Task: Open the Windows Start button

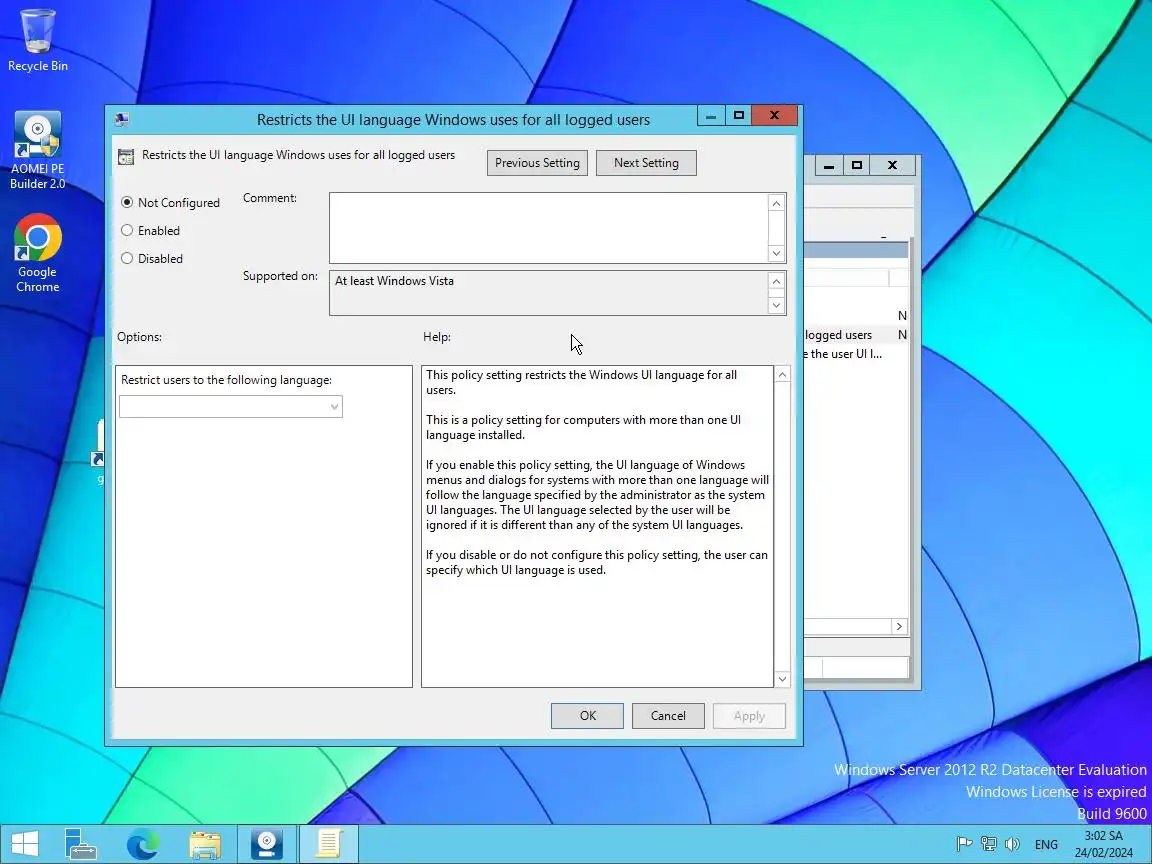Action: tap(24, 843)
